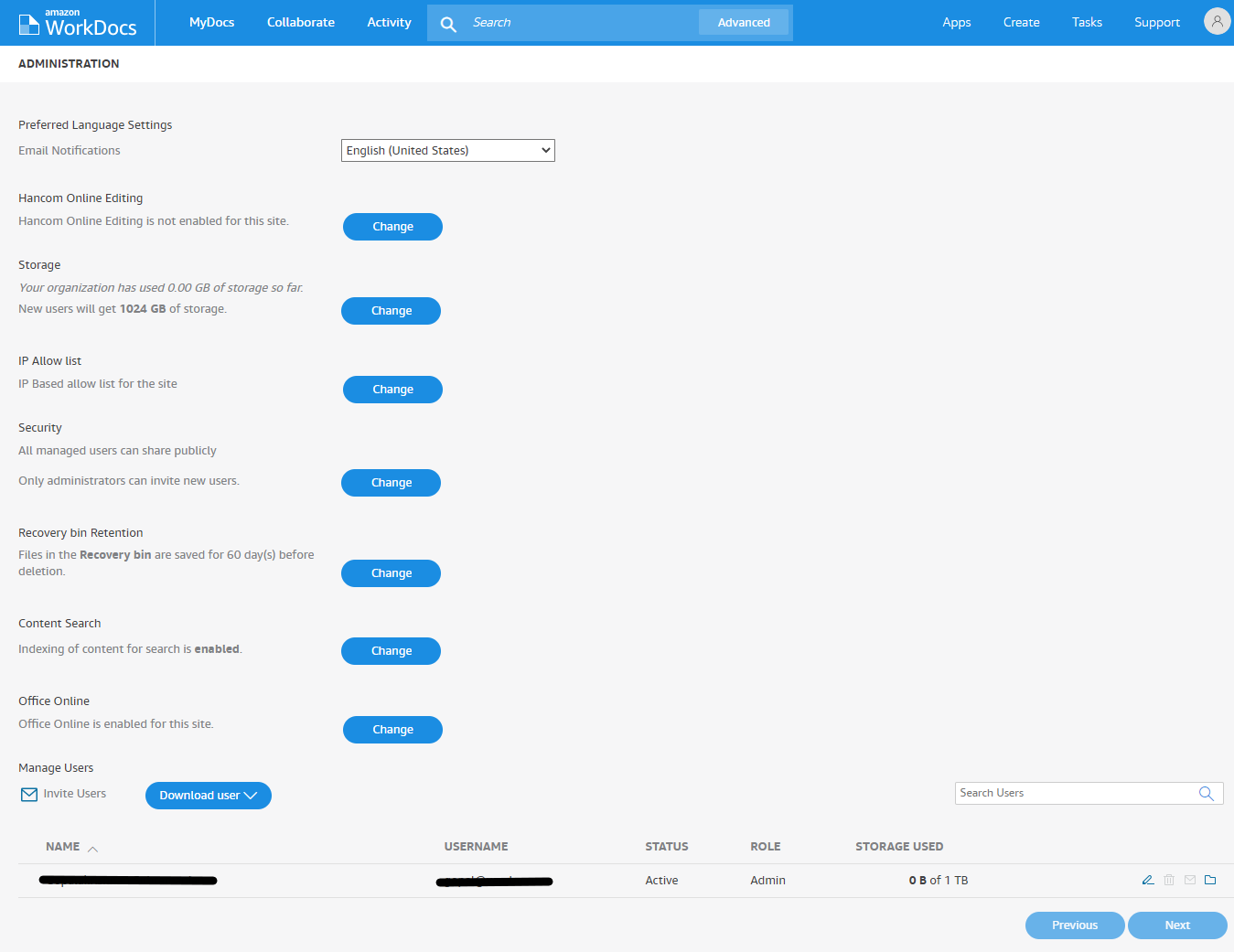Change Recovery bin Retention setting
This screenshot has width=1234, height=952.
(x=391, y=573)
